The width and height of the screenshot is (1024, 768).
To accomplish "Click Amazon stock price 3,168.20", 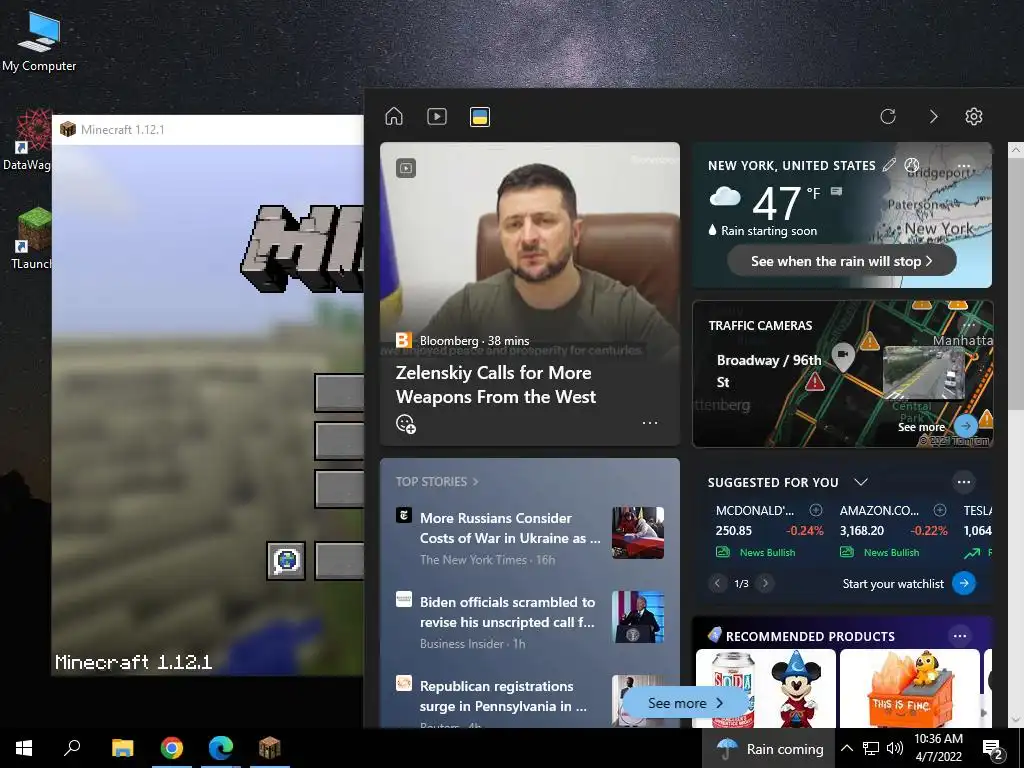I will [x=861, y=530].
